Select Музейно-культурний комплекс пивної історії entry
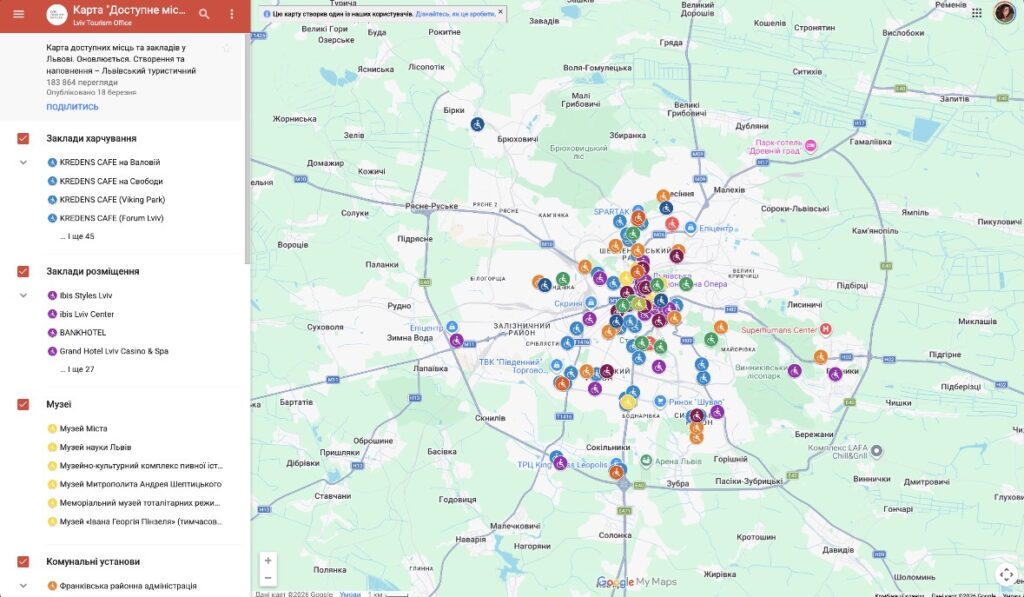 [x=140, y=466]
